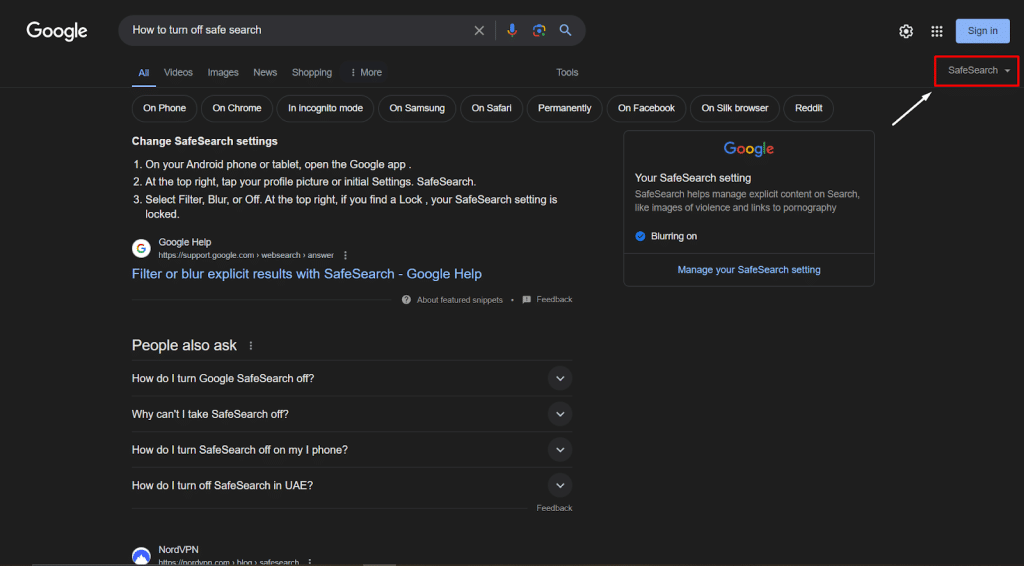Screen dimensions: 1024x566
Task: Open Google Lens image search icon
Action: tap(539, 30)
